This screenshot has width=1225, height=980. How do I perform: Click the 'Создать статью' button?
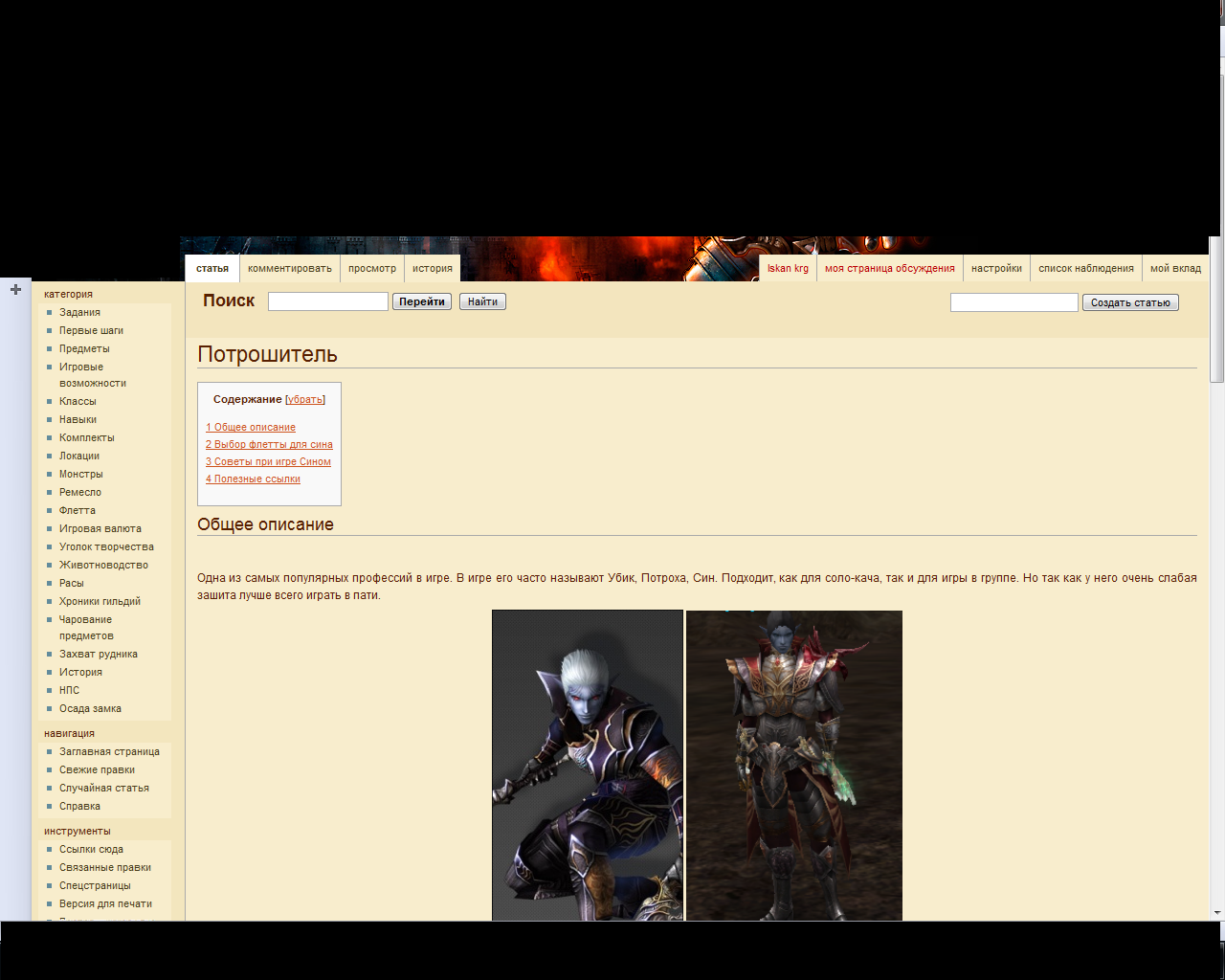click(x=1130, y=302)
